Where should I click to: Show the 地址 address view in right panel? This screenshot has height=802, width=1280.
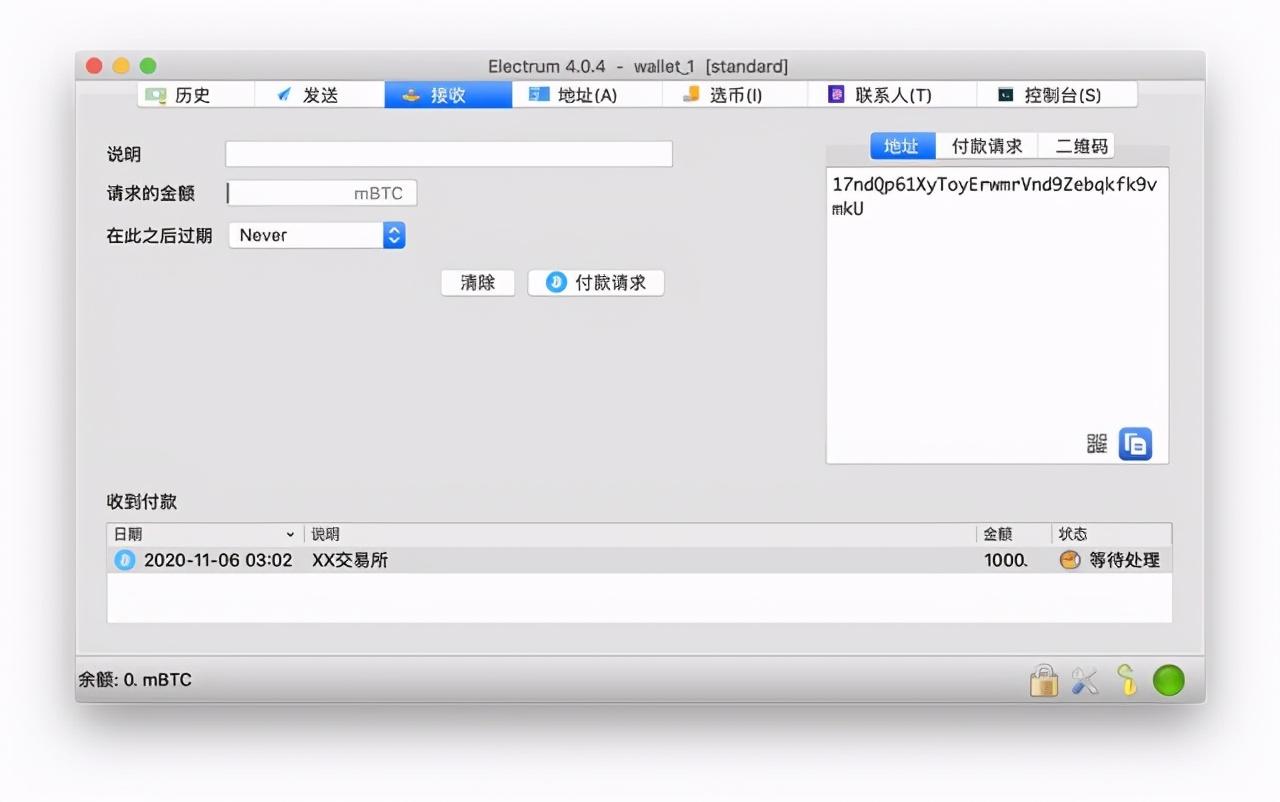[902, 146]
